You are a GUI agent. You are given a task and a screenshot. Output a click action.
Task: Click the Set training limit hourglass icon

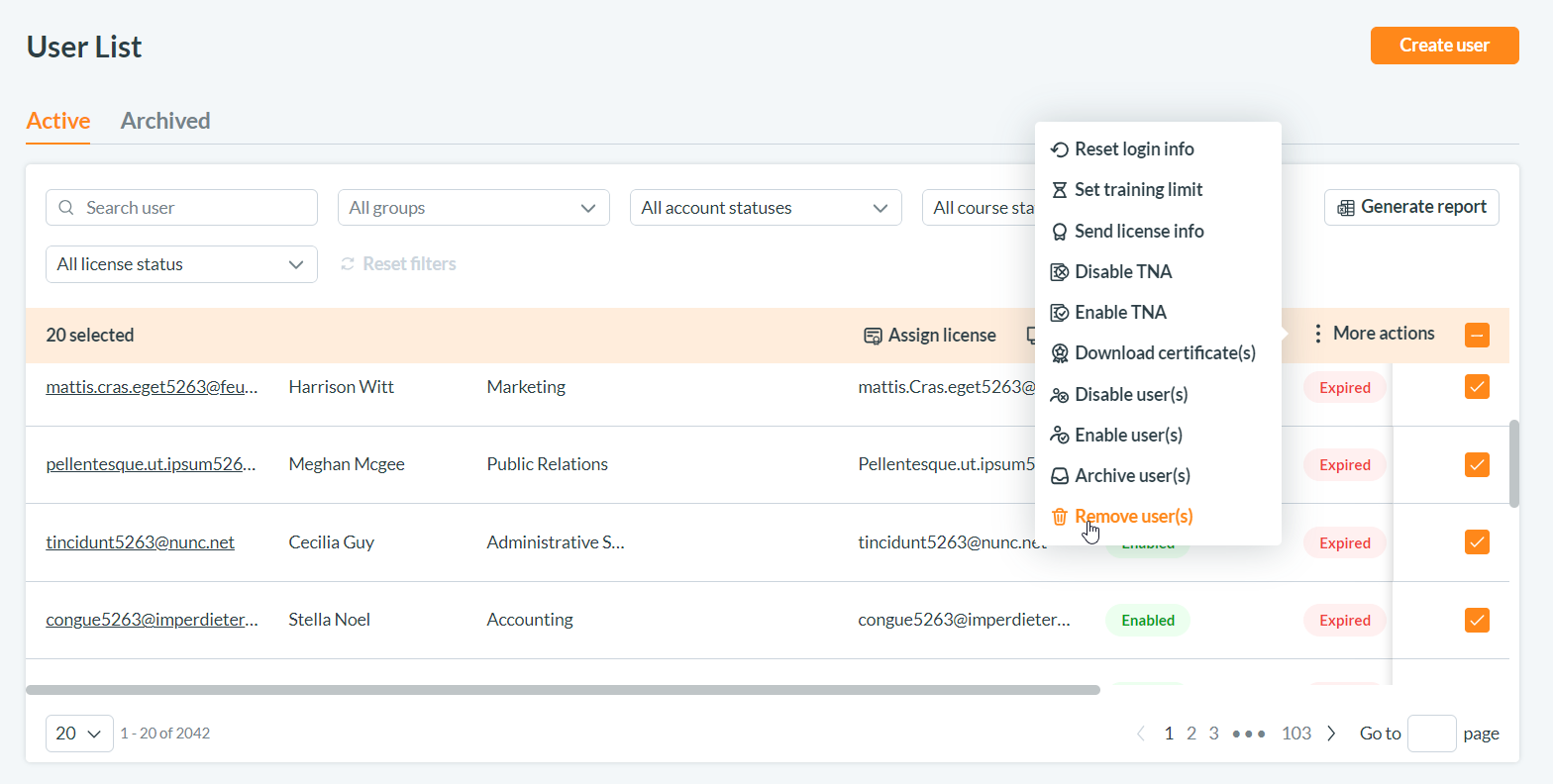click(1059, 190)
